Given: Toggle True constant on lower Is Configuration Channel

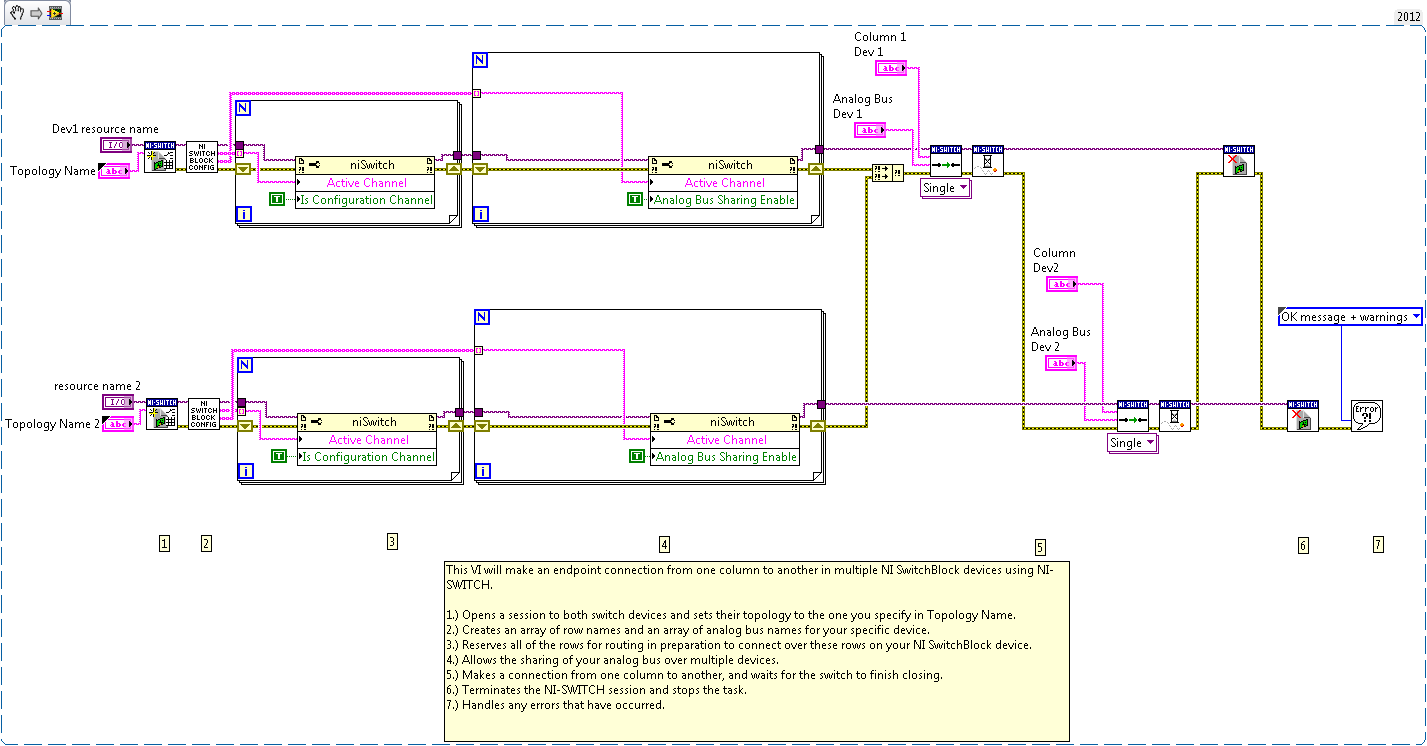Looking at the screenshot, I should [x=279, y=457].
